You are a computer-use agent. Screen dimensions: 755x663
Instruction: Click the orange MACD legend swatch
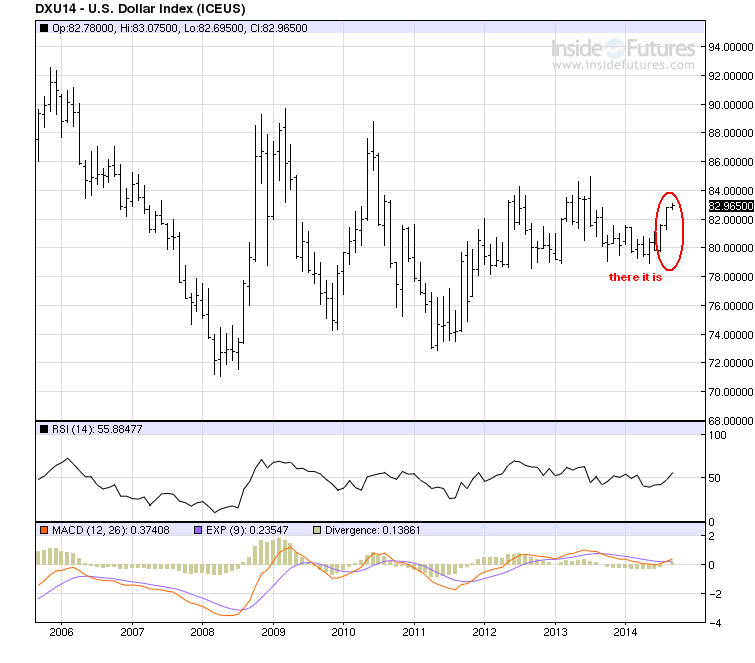coord(44,530)
